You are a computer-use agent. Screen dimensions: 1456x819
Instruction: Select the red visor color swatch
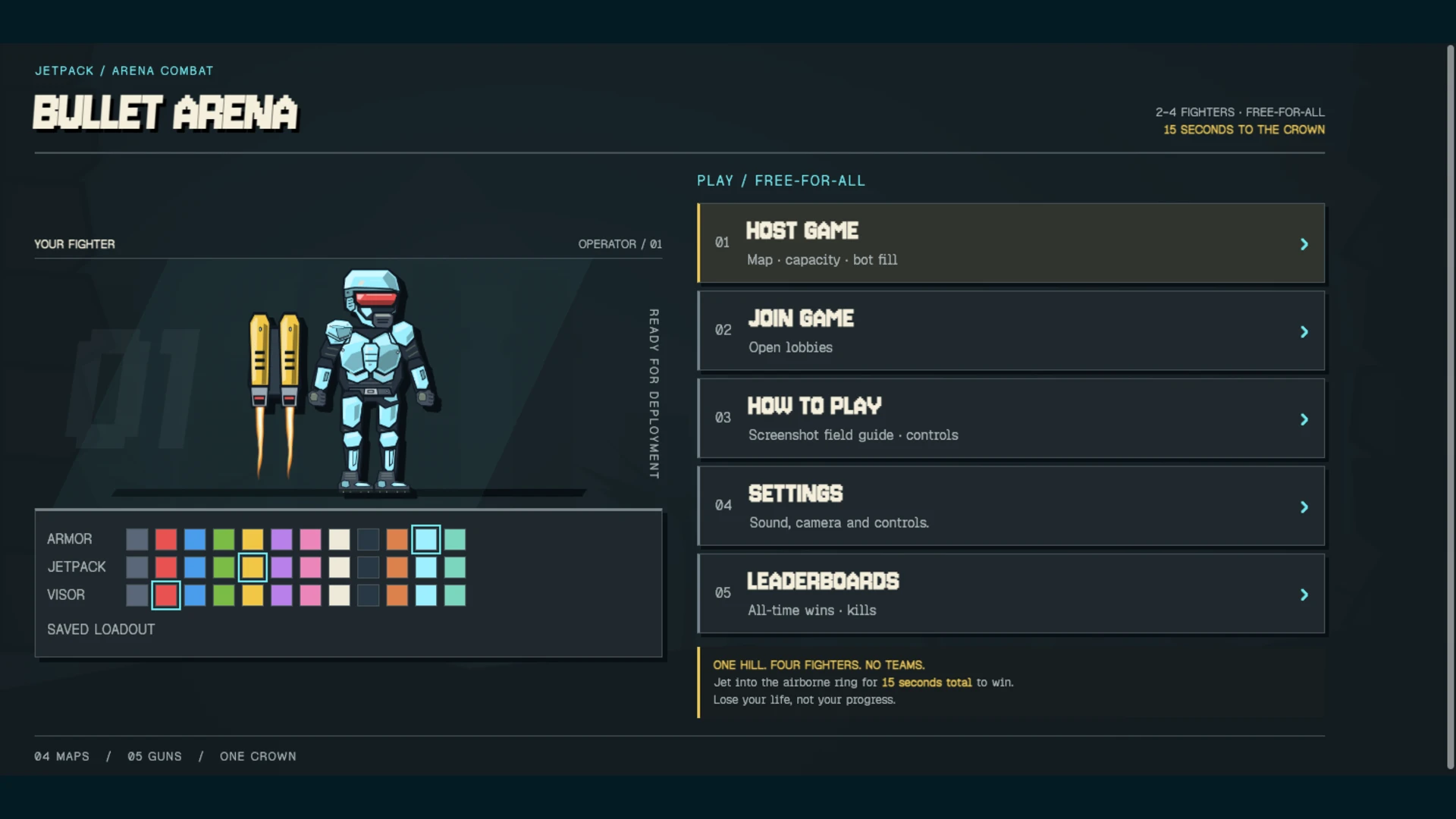tap(166, 595)
